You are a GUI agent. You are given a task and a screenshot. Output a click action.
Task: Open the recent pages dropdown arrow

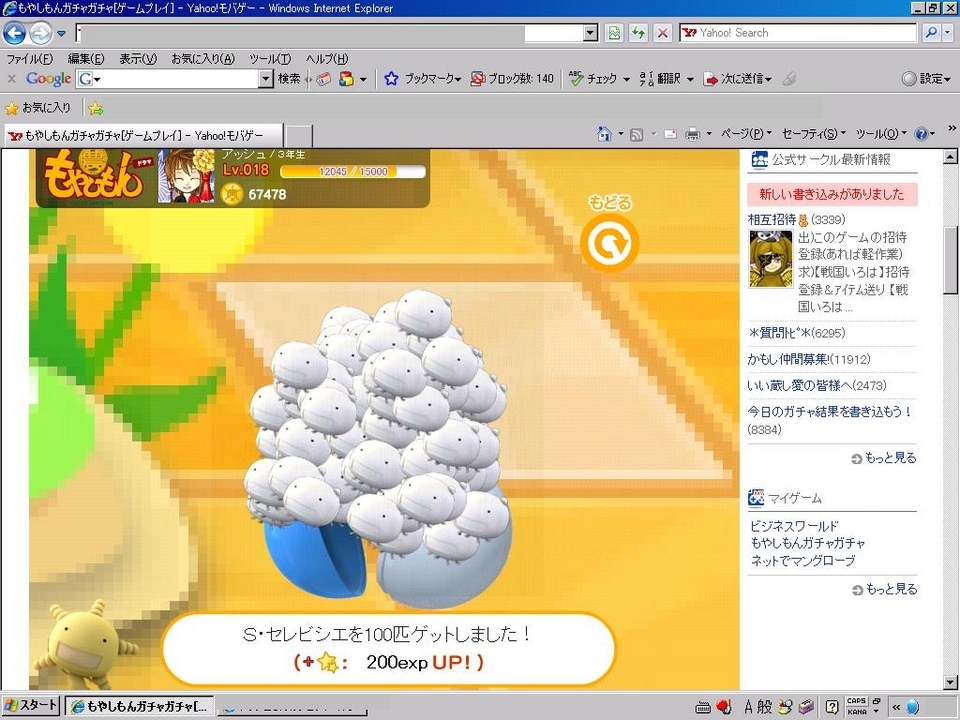[61, 34]
